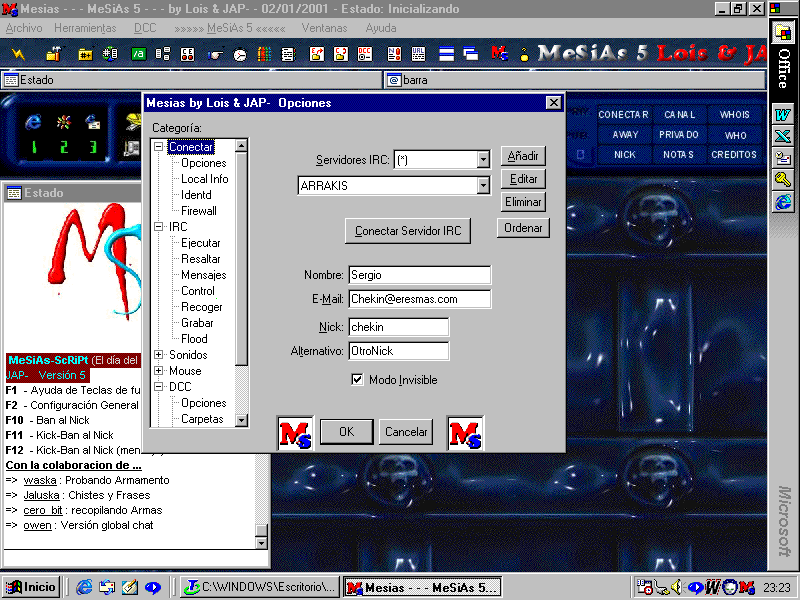Click the Nick input field
Image resolution: width=800 pixels, height=600 pixels.
[399, 327]
